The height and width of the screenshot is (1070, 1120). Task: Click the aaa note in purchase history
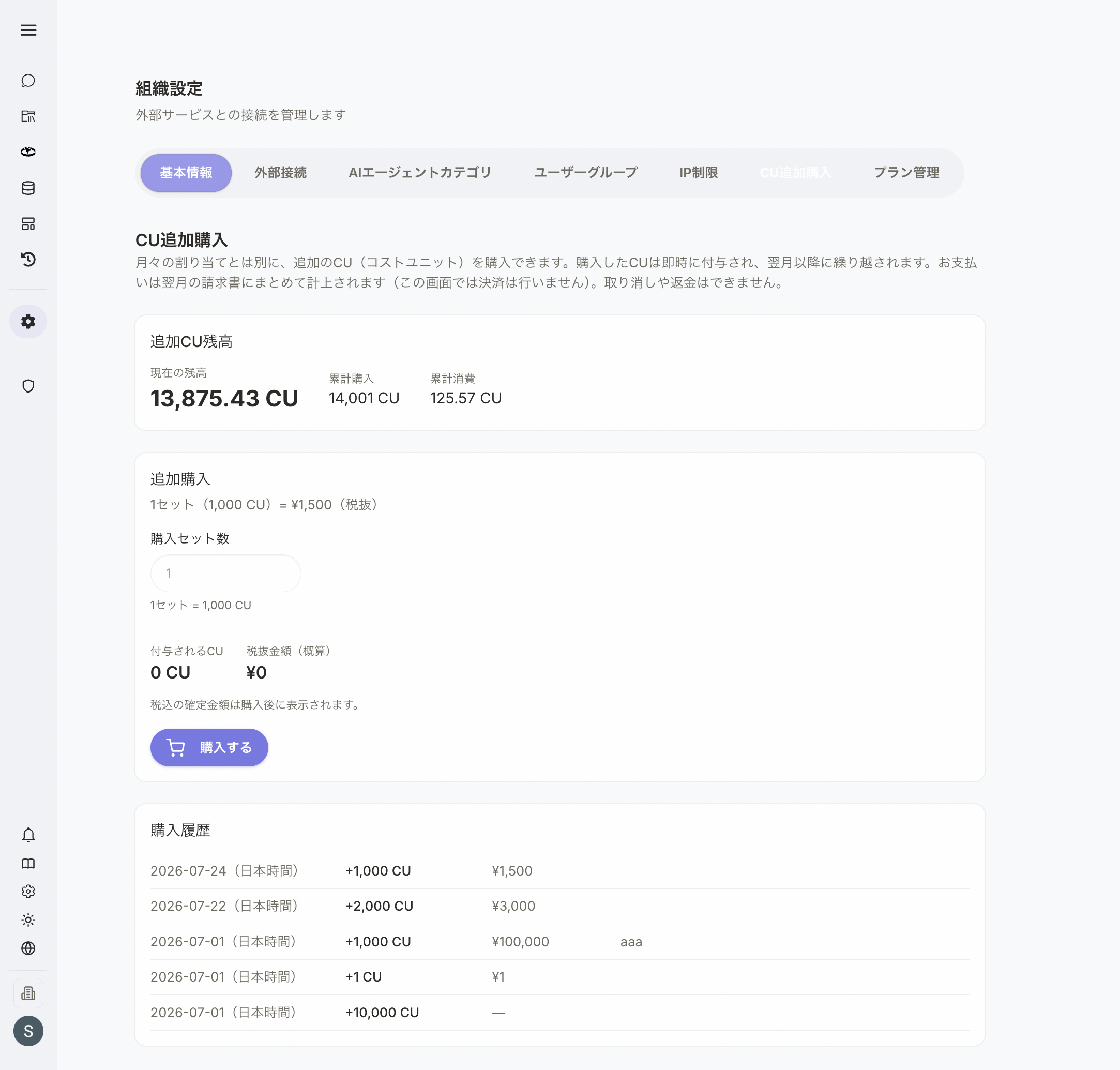tap(631, 942)
